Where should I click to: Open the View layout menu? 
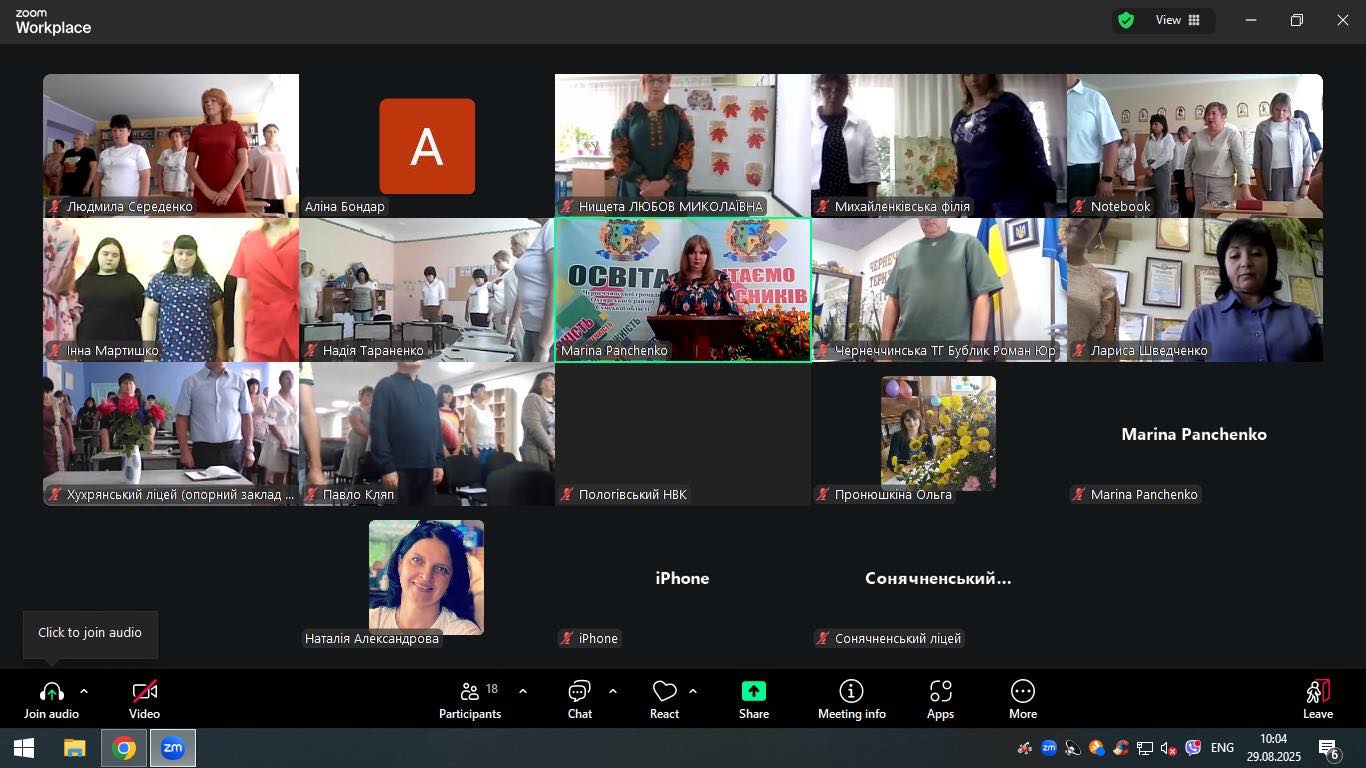pos(1178,20)
